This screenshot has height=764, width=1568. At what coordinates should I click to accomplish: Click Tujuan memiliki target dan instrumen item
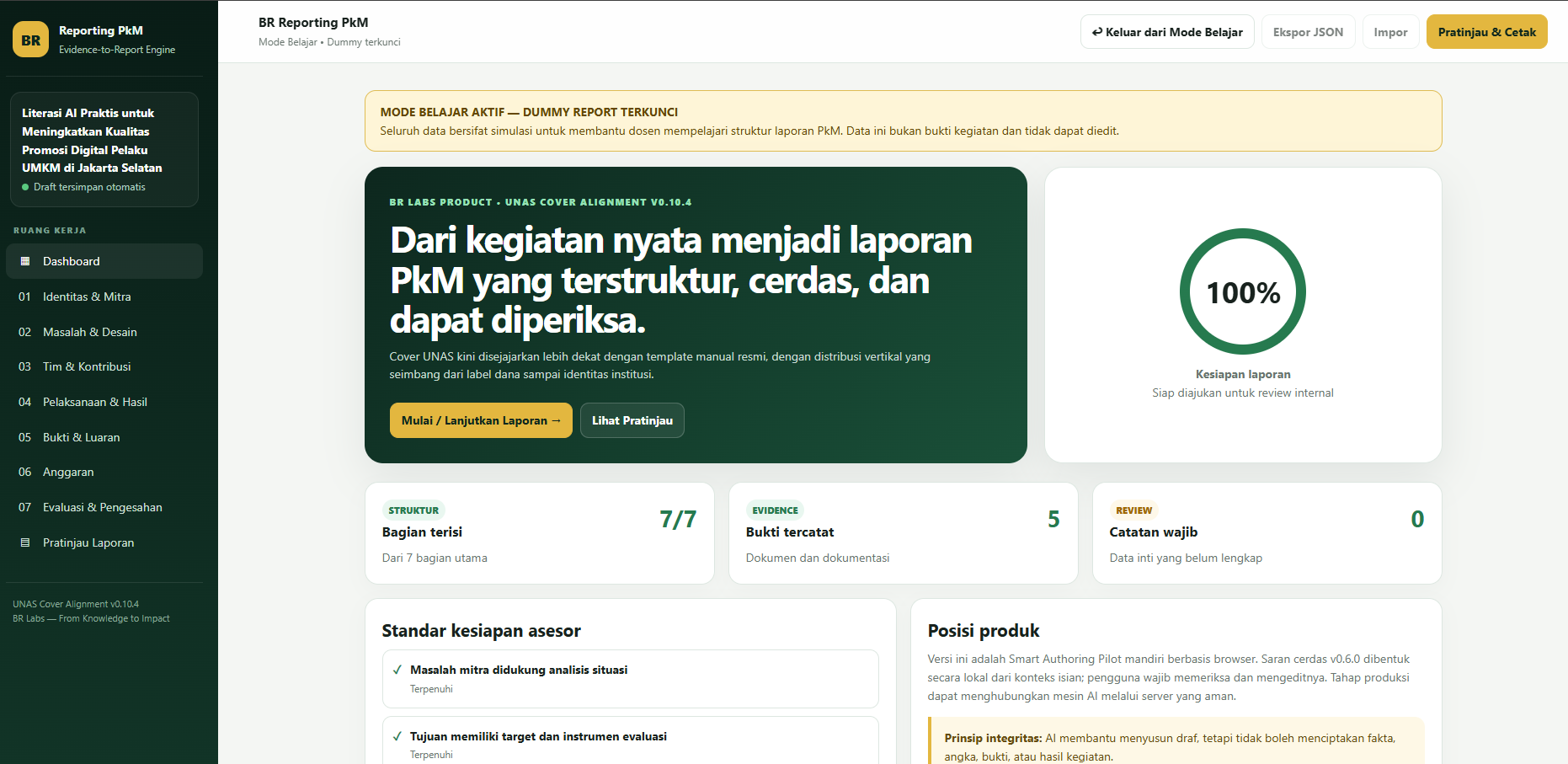pos(630,741)
